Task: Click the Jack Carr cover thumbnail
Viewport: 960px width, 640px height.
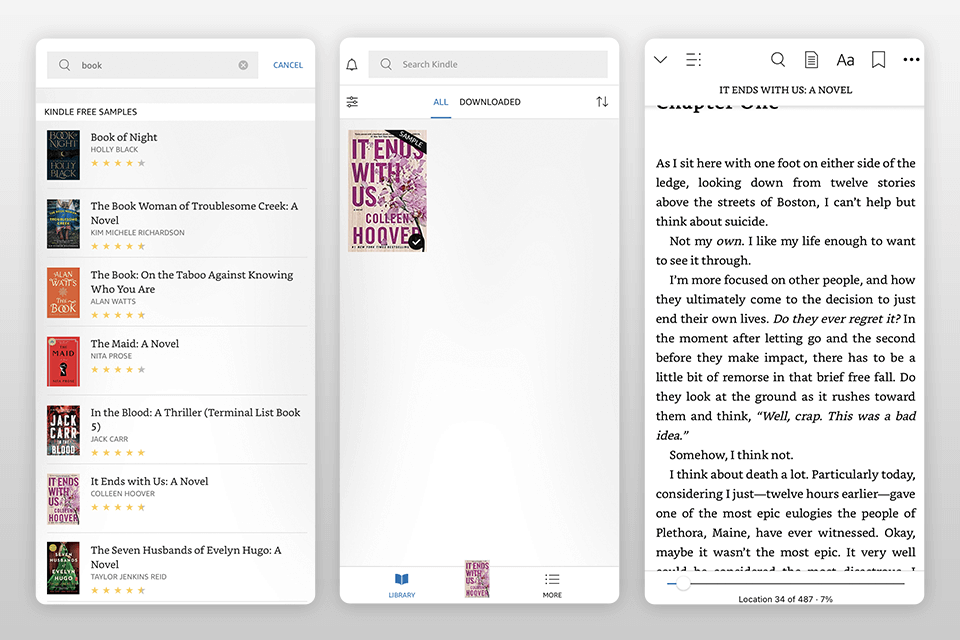Action: point(63,431)
